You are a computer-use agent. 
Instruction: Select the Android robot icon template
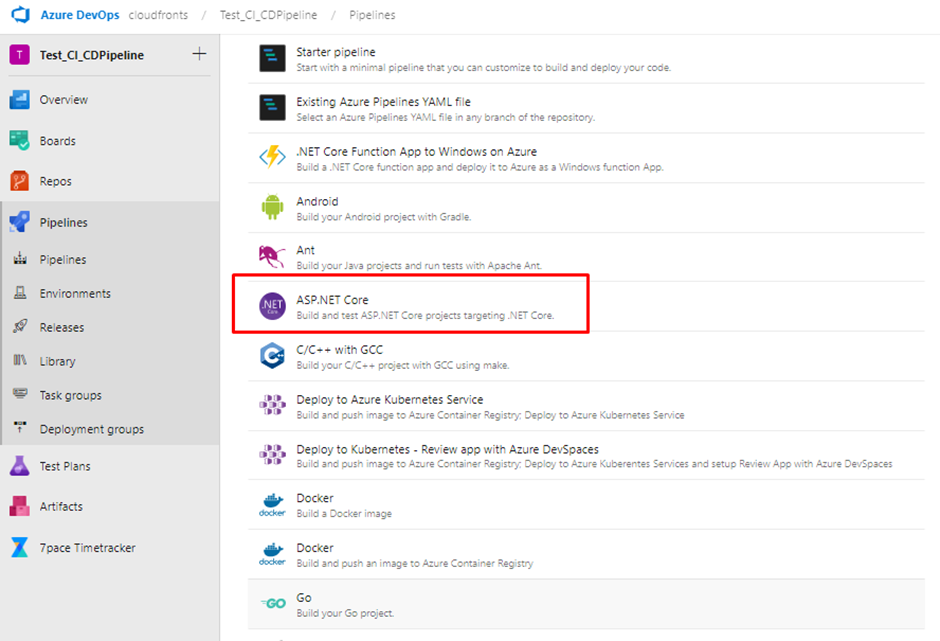coord(272,207)
